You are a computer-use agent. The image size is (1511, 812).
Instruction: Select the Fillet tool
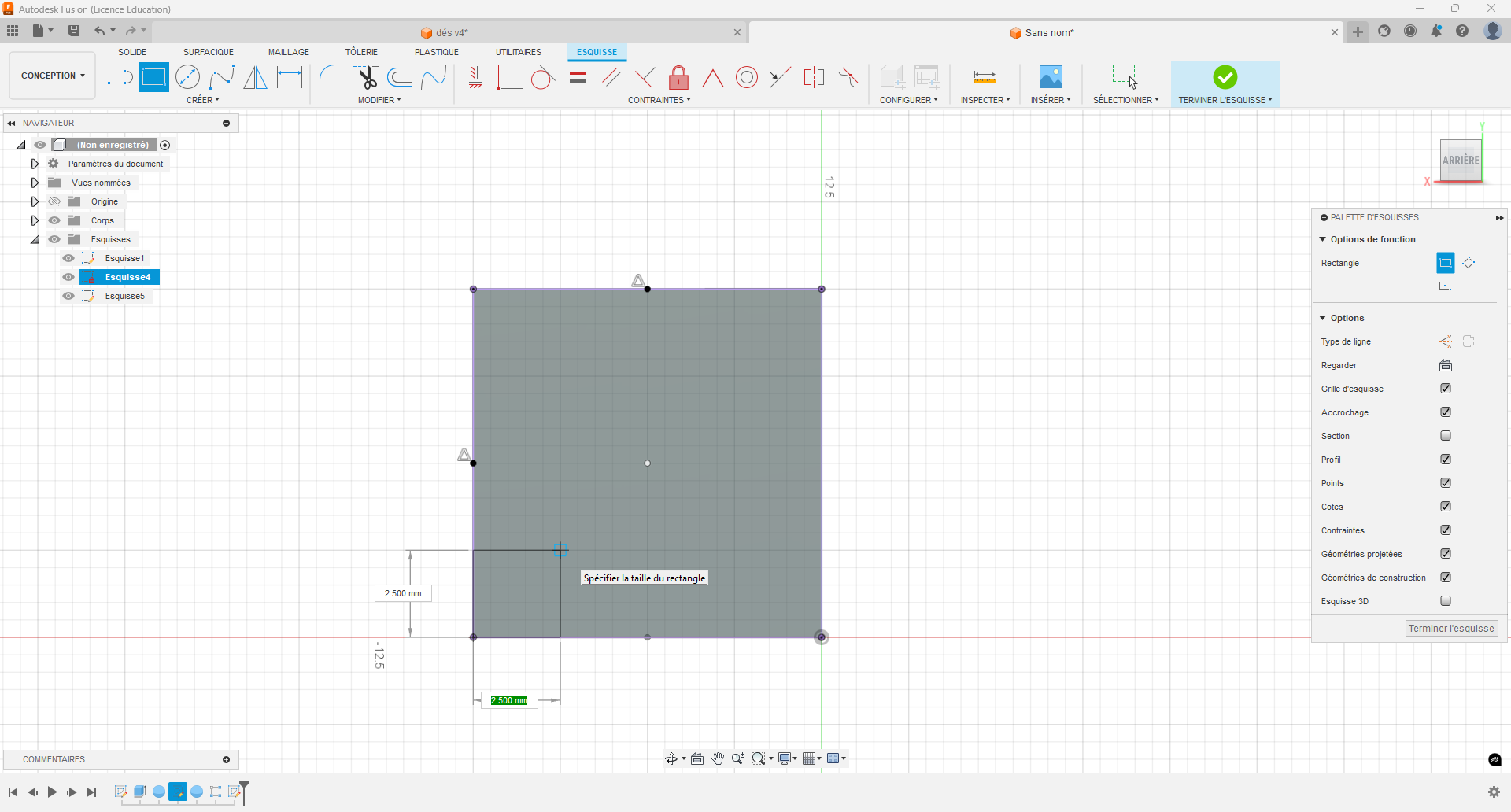331,77
